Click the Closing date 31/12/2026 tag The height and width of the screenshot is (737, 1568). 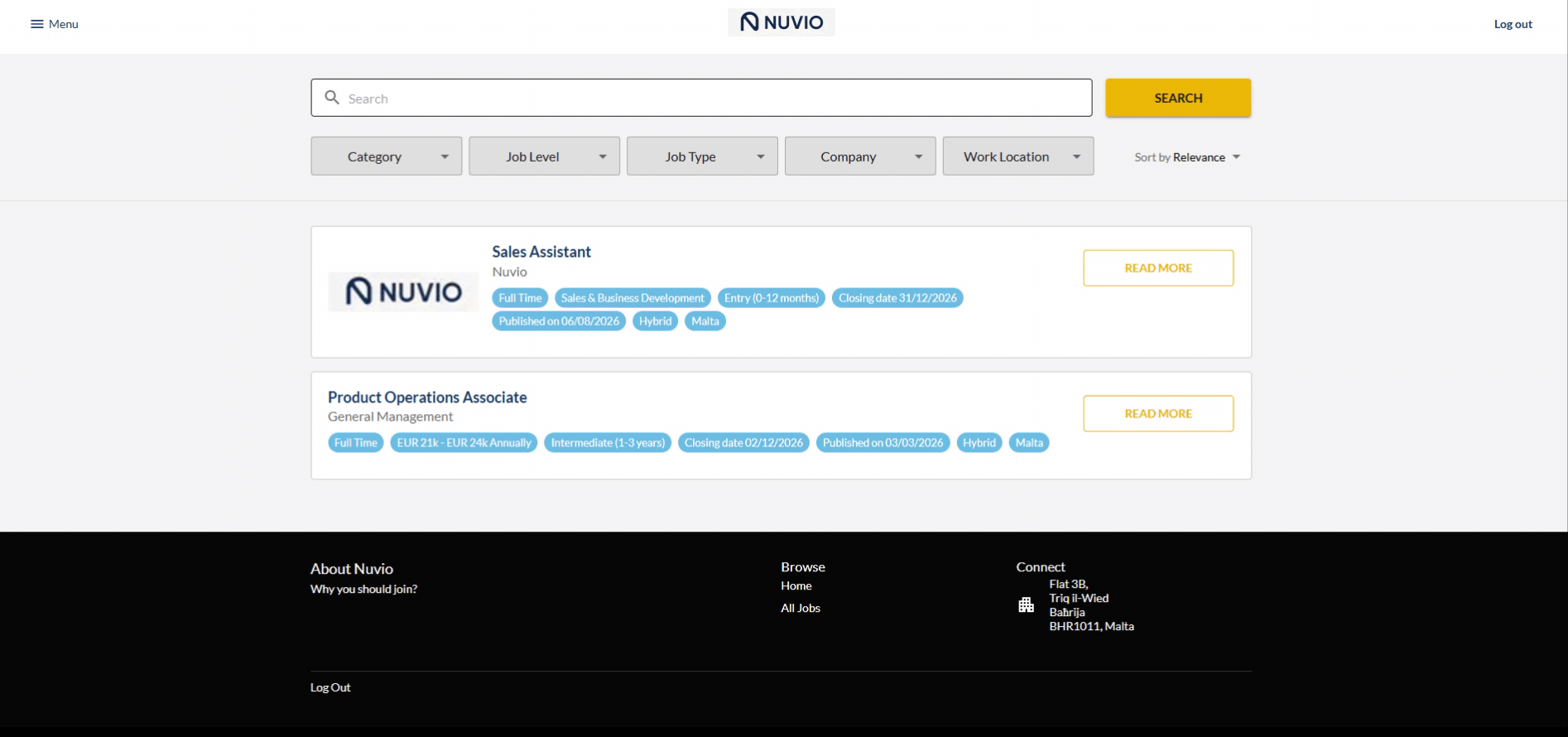pyautogui.click(x=897, y=298)
